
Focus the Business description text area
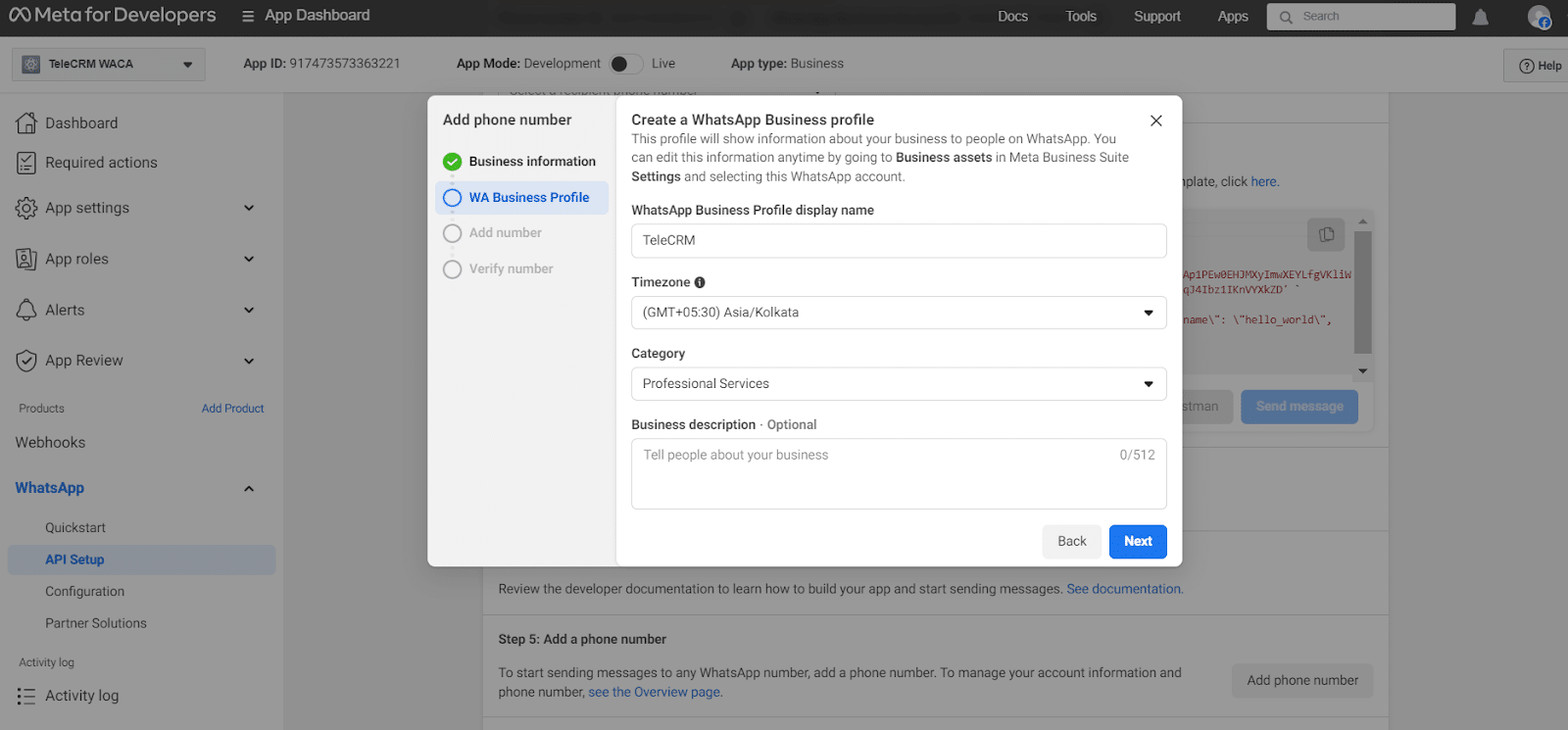point(899,474)
